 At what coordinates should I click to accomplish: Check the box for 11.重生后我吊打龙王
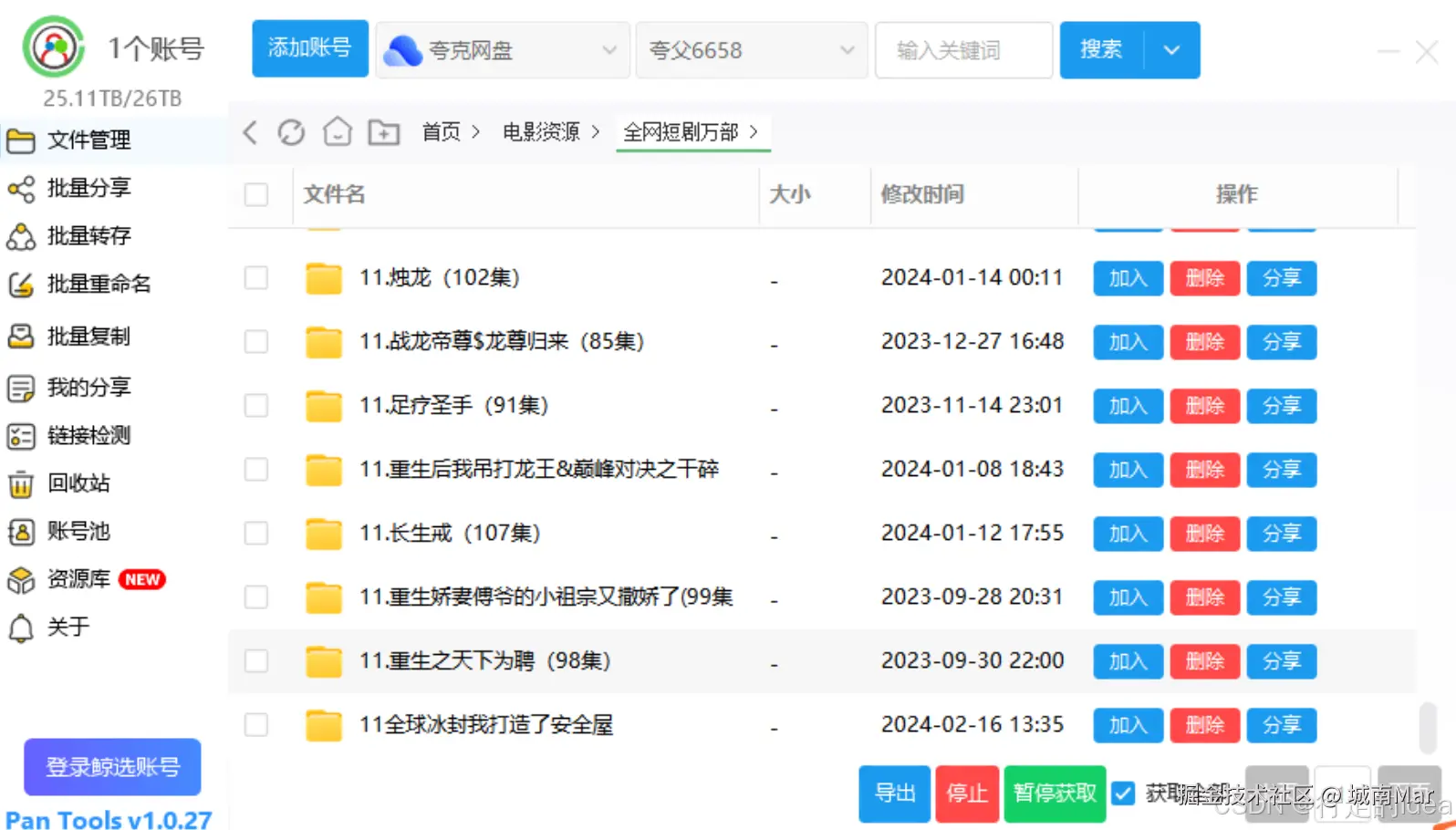click(256, 469)
